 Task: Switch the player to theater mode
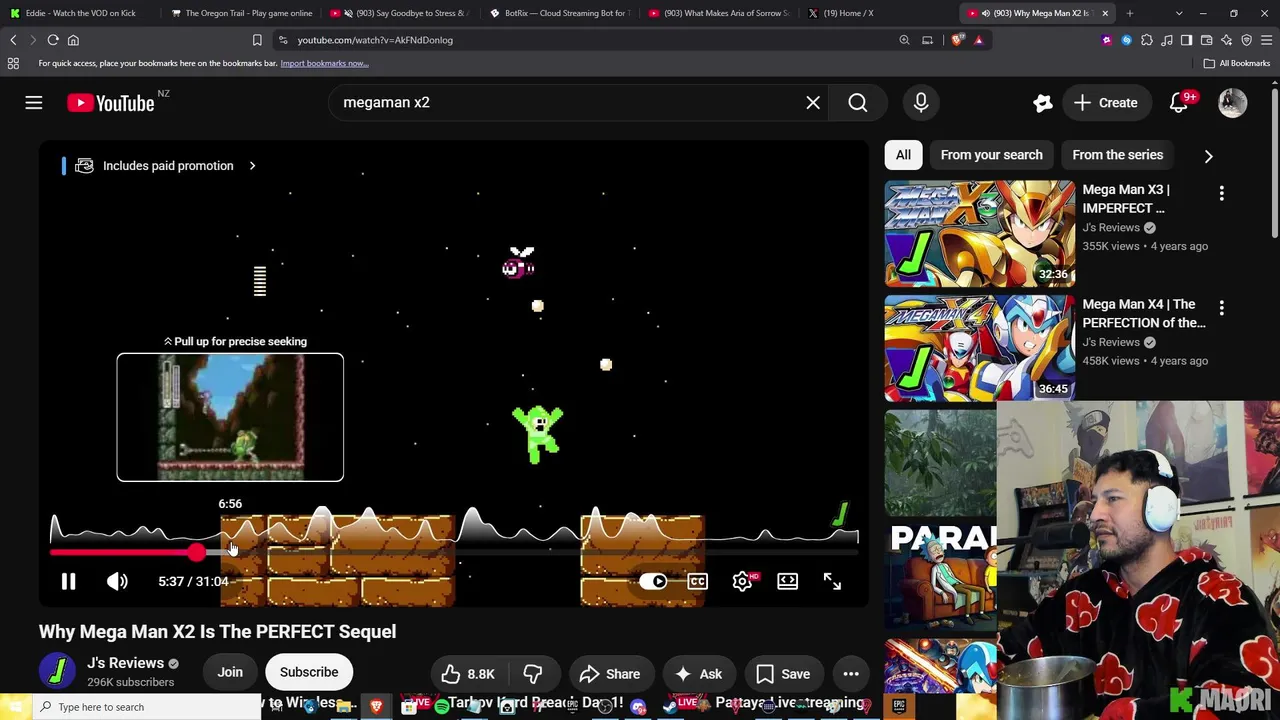pyautogui.click(x=787, y=581)
